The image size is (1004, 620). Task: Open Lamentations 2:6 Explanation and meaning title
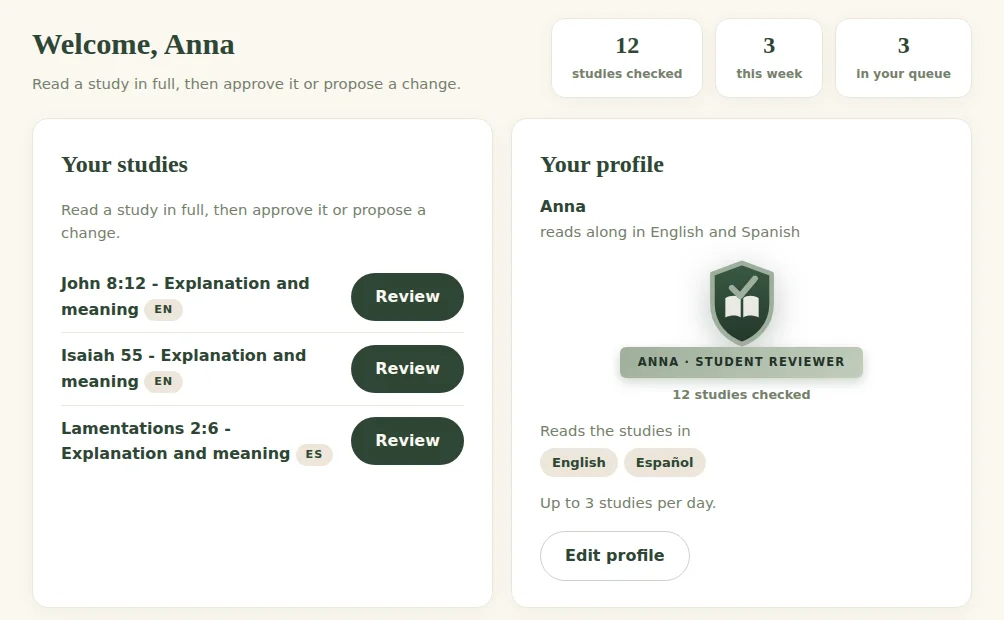pyautogui.click(x=175, y=441)
